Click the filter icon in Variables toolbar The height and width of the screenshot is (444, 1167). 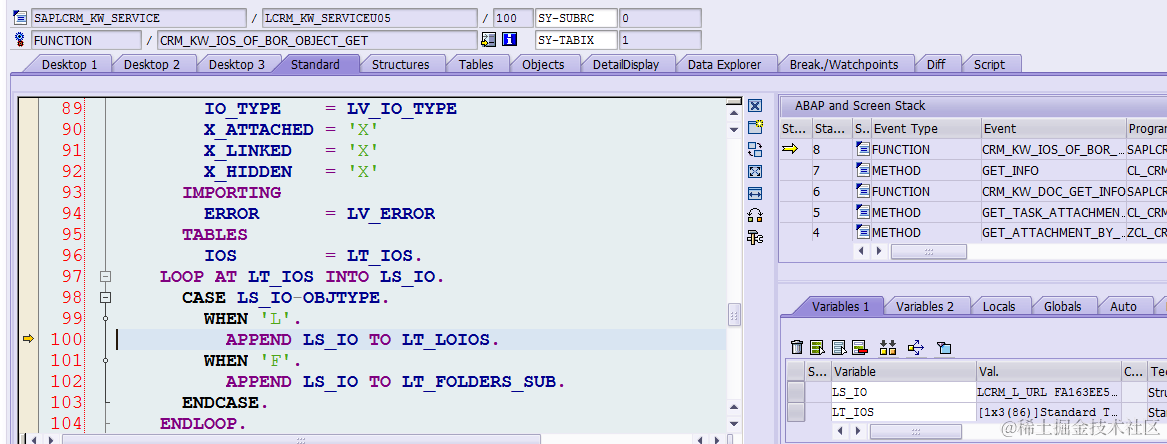944,347
